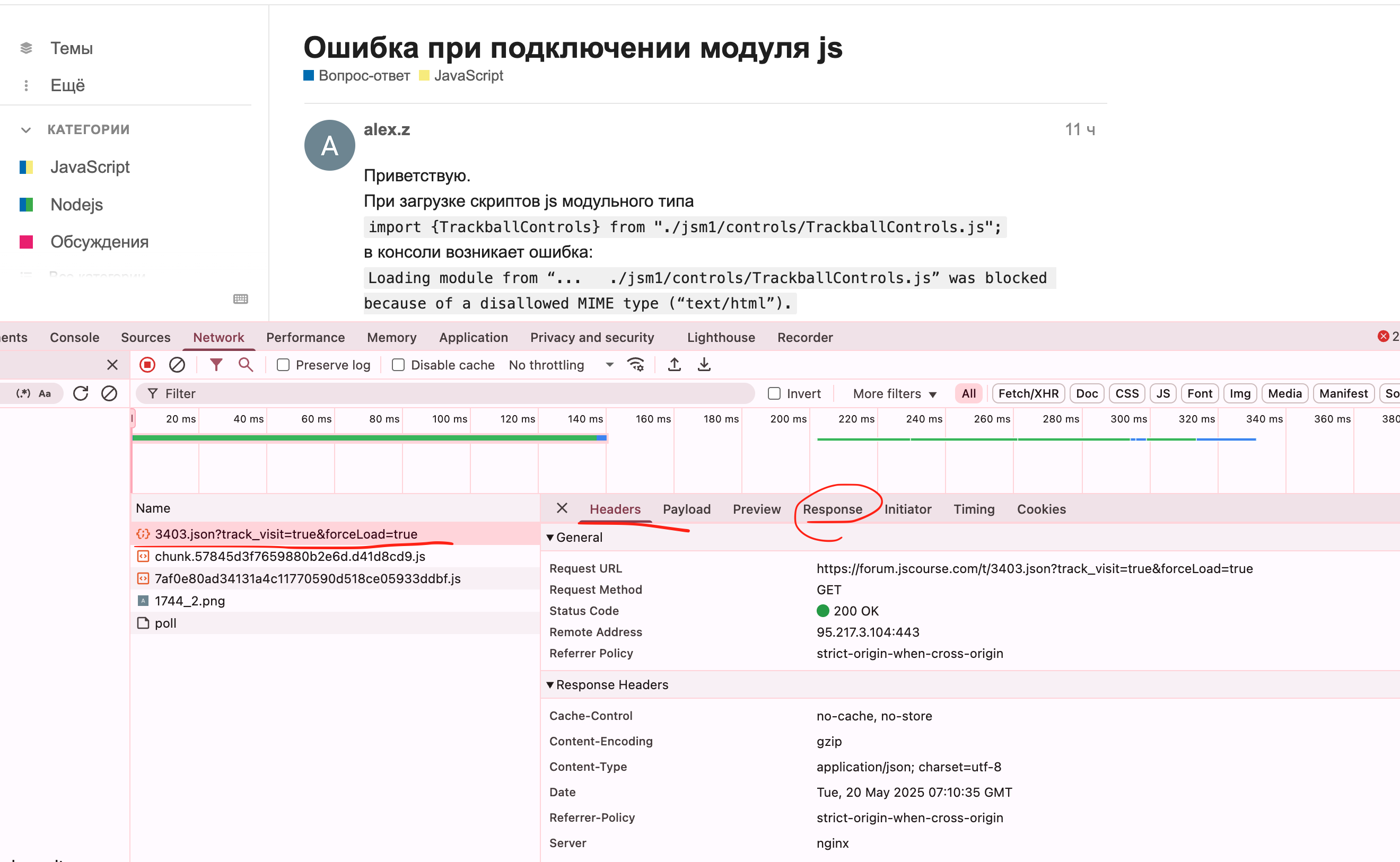Click image icon of 1744_2.png
This screenshot has width=1400, height=862.
point(143,600)
